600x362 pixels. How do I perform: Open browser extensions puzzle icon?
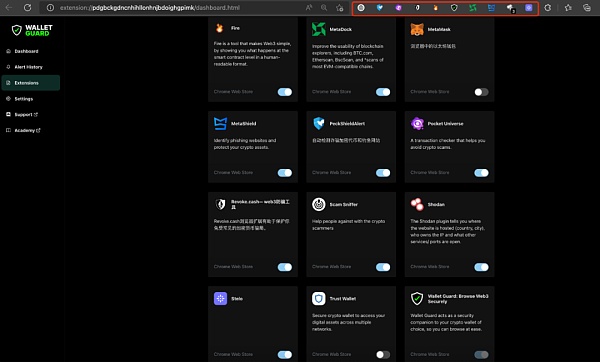pos(548,8)
